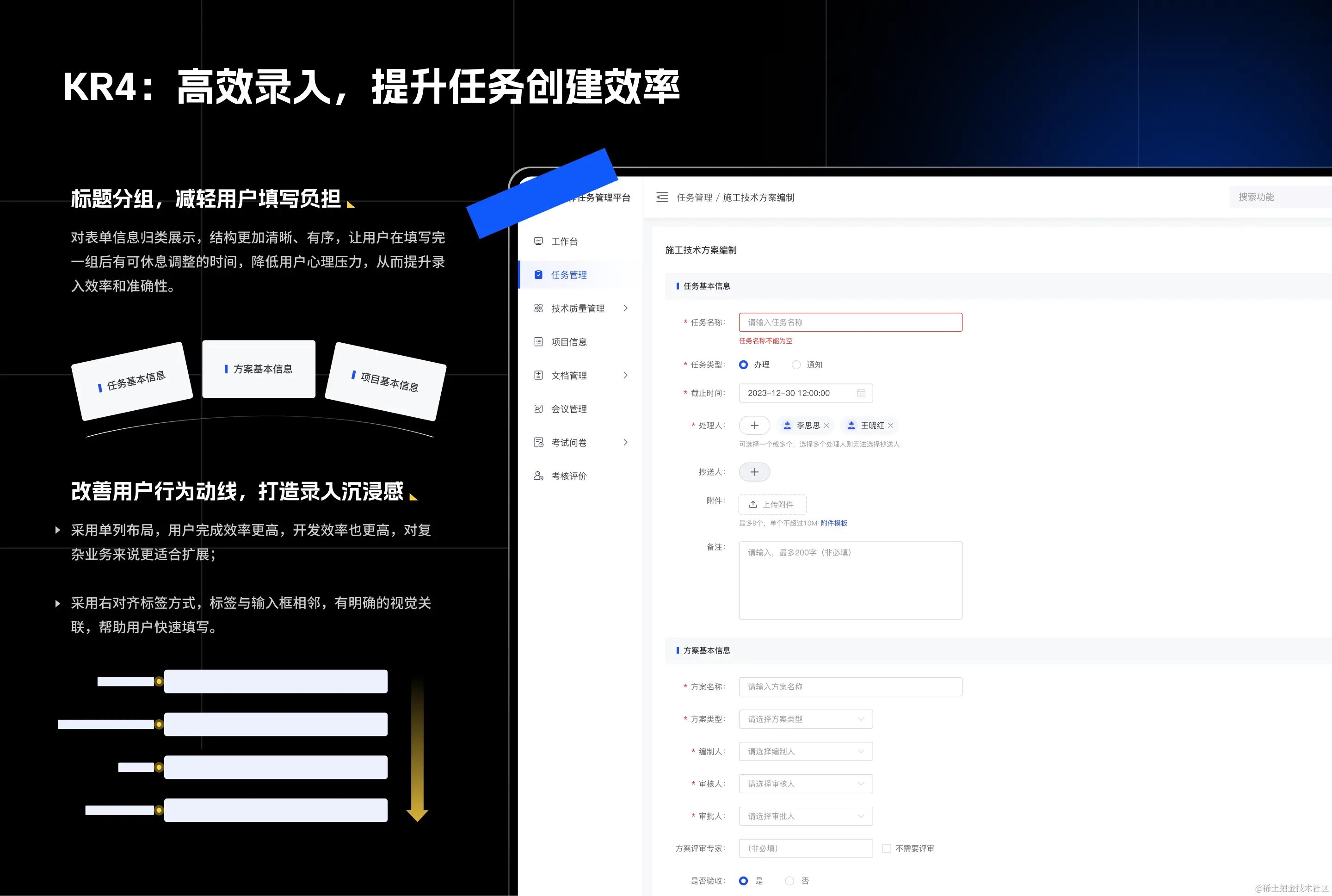This screenshot has height=896, width=1332.
Task: Expand the 技术质量管理 menu chevron
Action: (625, 309)
